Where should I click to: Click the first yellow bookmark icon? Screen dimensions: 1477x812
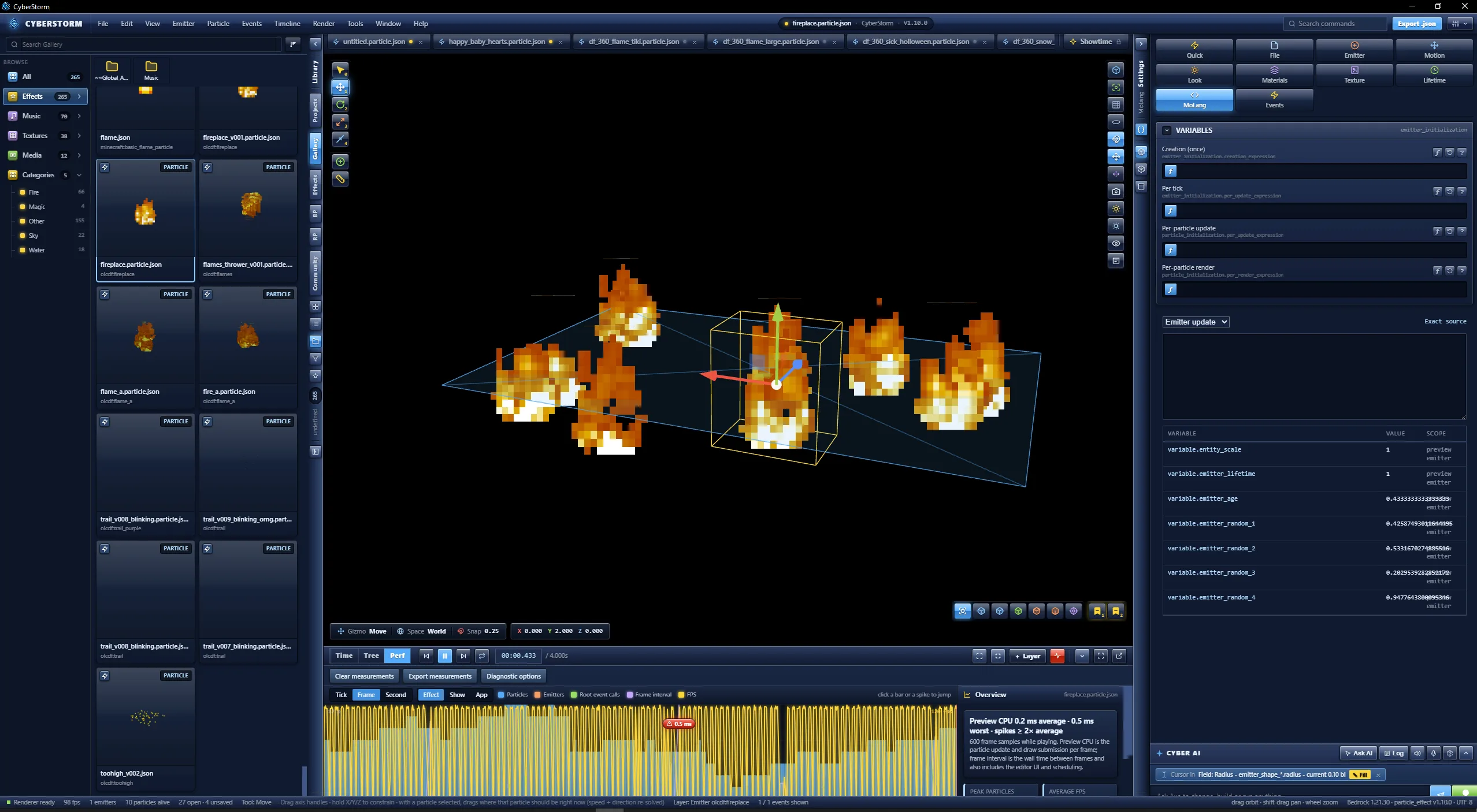tap(1097, 611)
